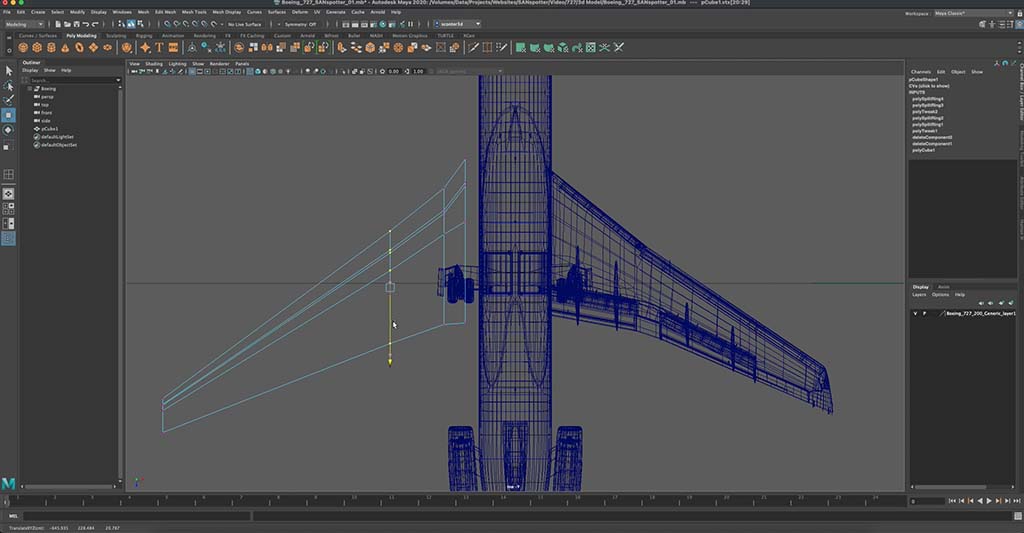Toggle the Symmetry: Off setting
This screenshot has height=533, width=1024.
[x=301, y=23]
